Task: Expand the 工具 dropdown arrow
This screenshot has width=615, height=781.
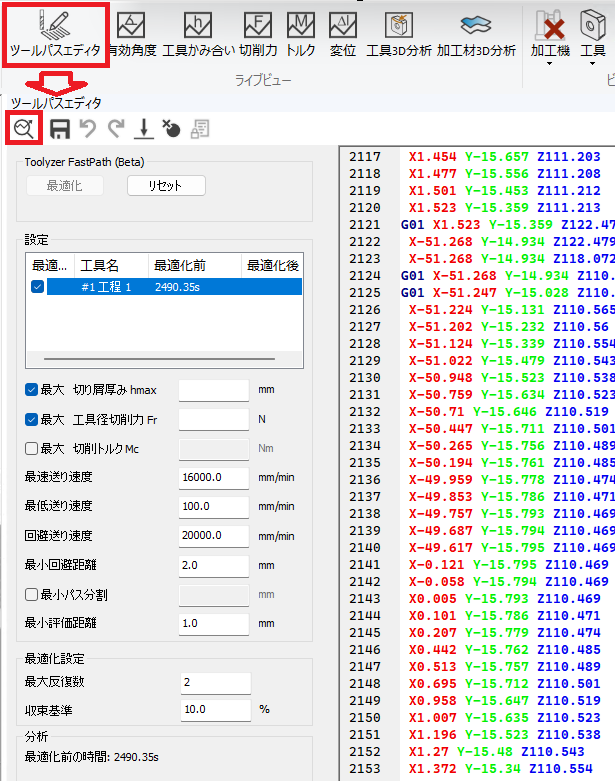Action: coord(592,64)
